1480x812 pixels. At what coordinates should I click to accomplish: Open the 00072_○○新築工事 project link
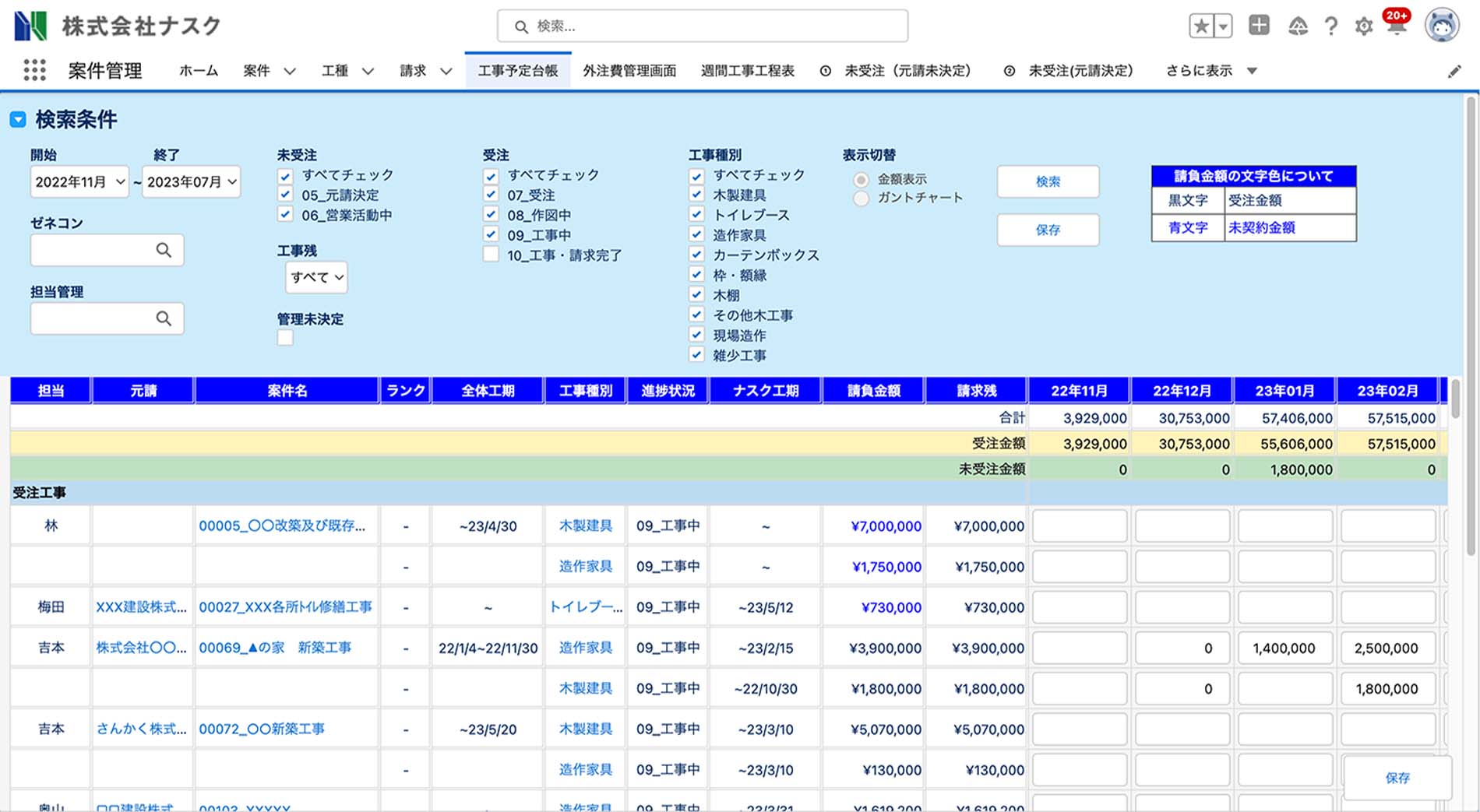pos(262,729)
